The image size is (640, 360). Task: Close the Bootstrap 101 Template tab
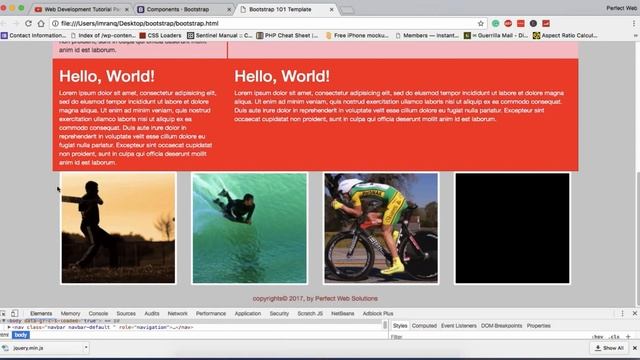pos(332,9)
